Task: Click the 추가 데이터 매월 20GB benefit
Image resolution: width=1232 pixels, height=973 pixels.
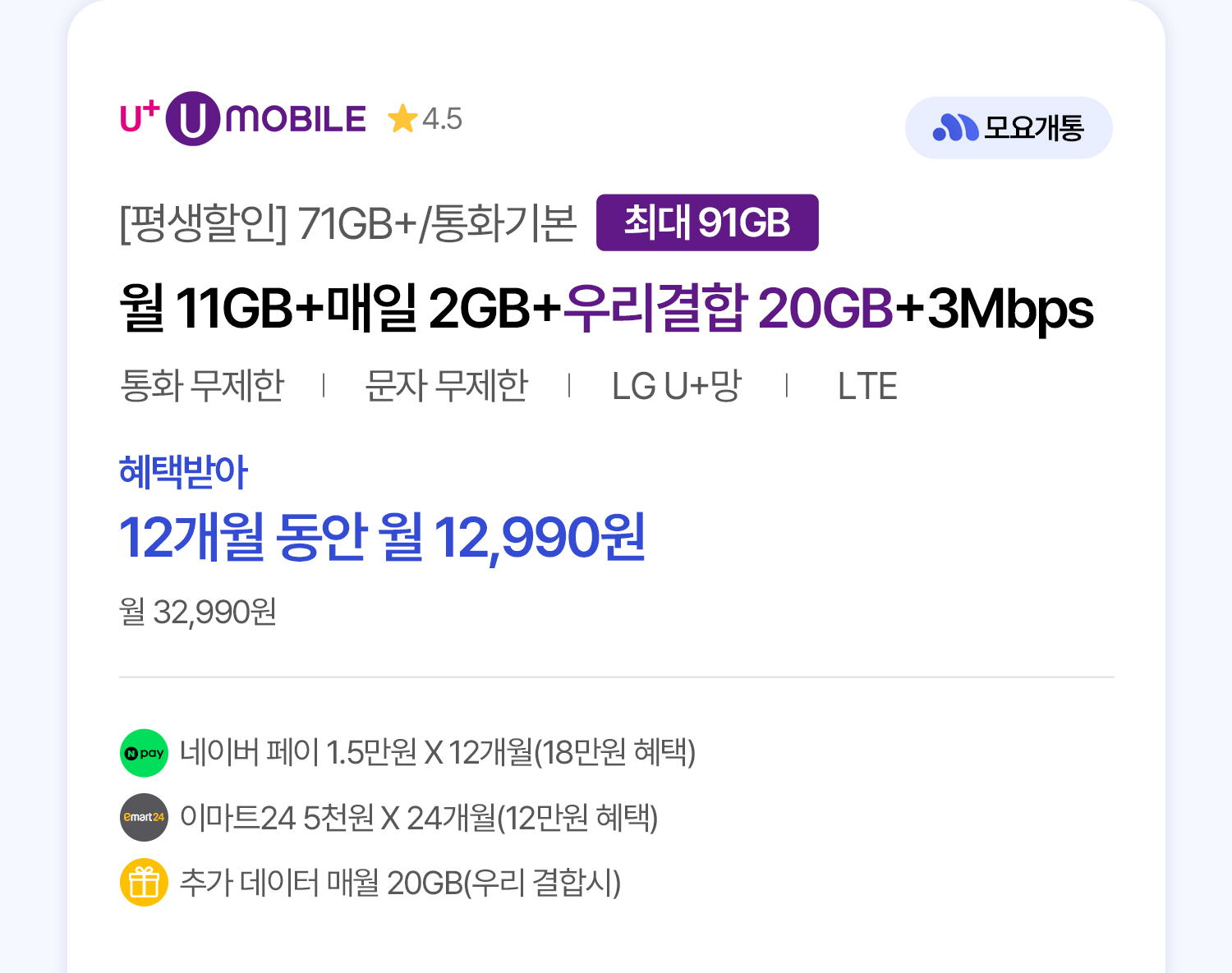Action: (x=400, y=883)
